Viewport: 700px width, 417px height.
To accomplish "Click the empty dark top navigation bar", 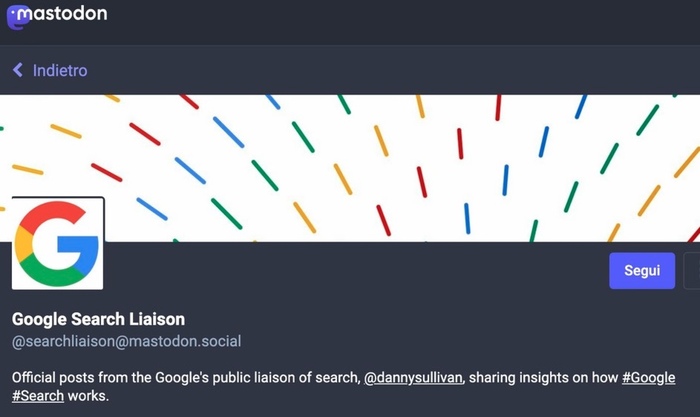I will pos(402,22).
